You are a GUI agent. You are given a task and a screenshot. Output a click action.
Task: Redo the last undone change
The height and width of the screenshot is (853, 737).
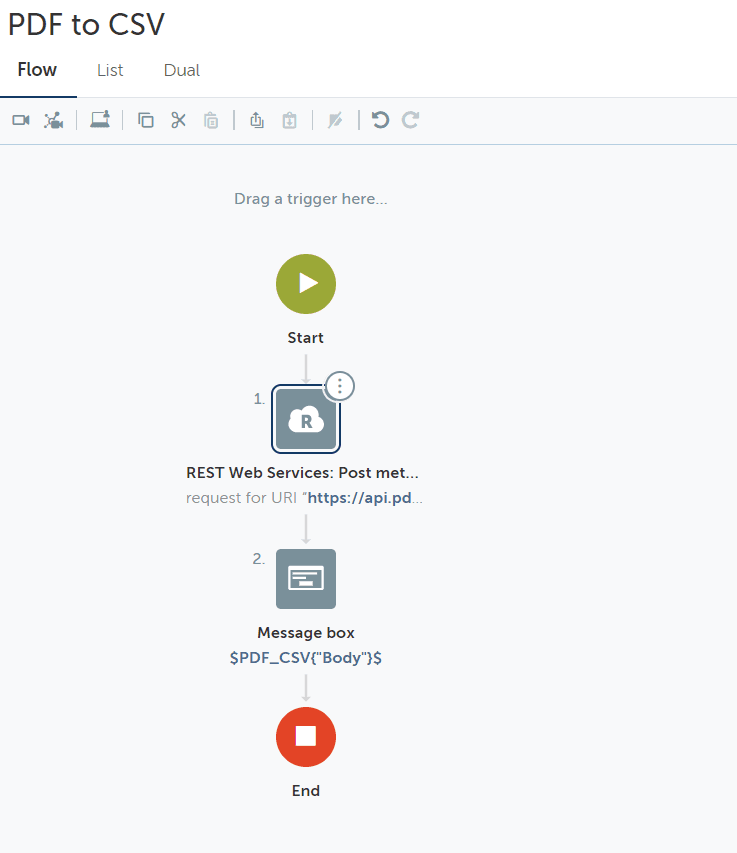point(410,120)
